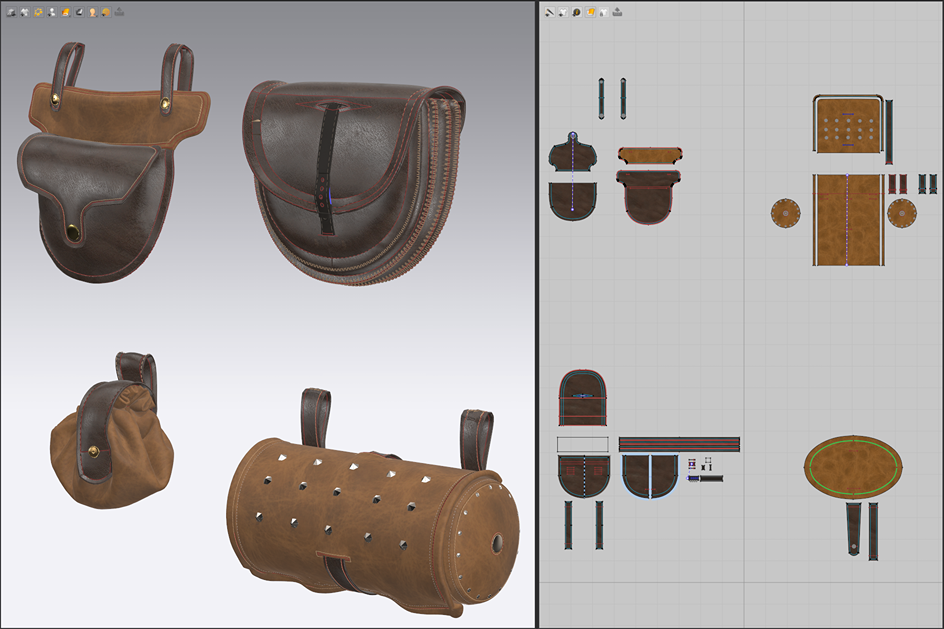Select the green-outlined oval pattern piece
The width and height of the screenshot is (944, 629).
pyautogui.click(x=852, y=466)
